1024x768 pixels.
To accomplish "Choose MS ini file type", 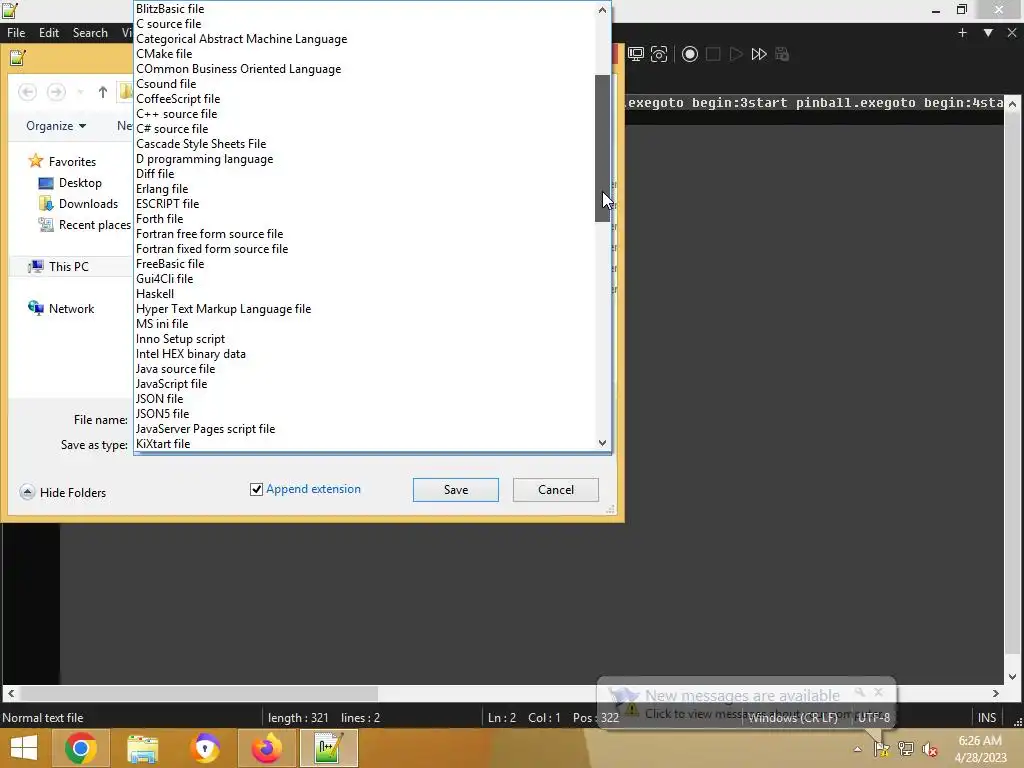I will click(364, 324).
